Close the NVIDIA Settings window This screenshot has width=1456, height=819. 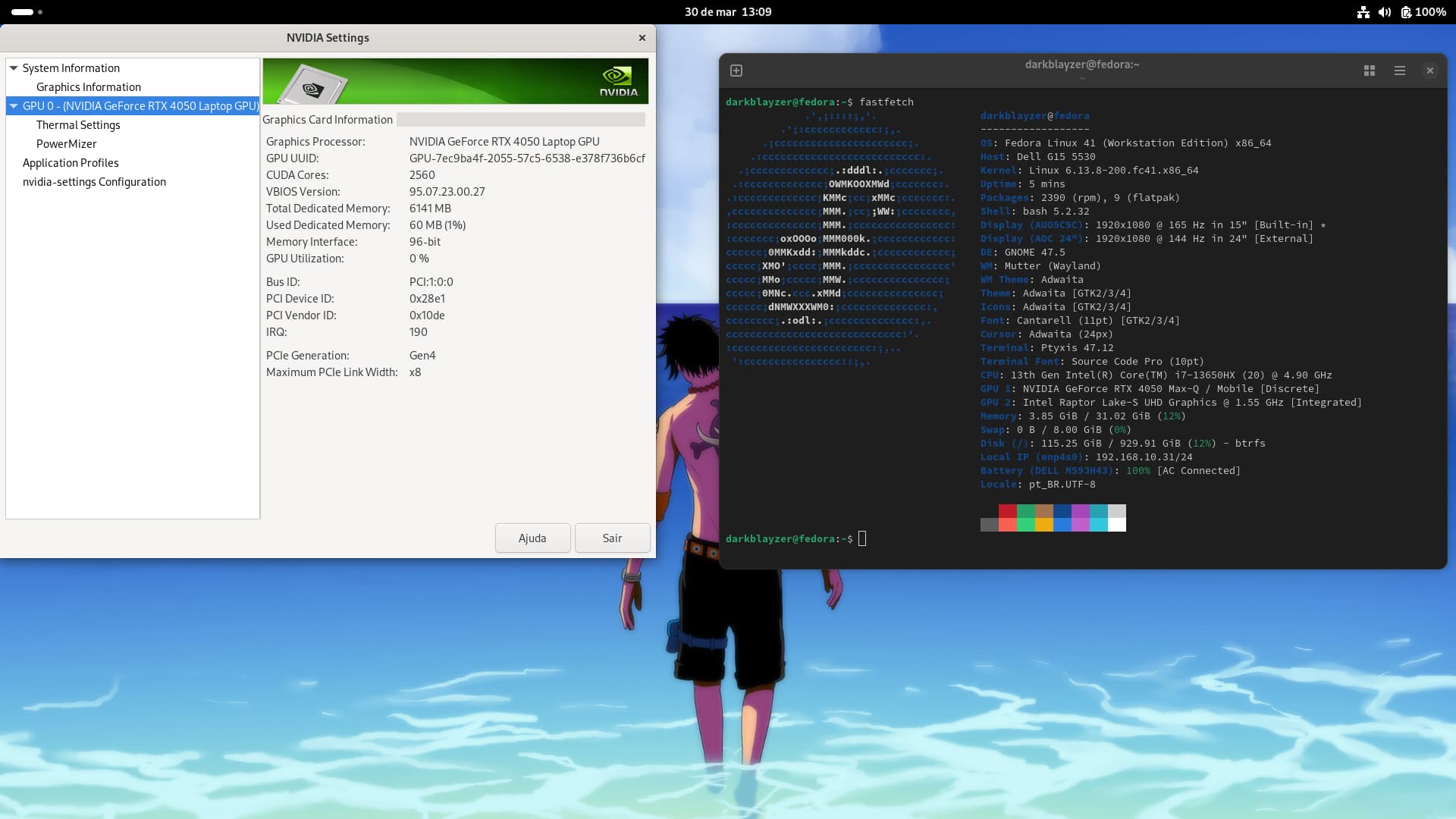coord(642,38)
